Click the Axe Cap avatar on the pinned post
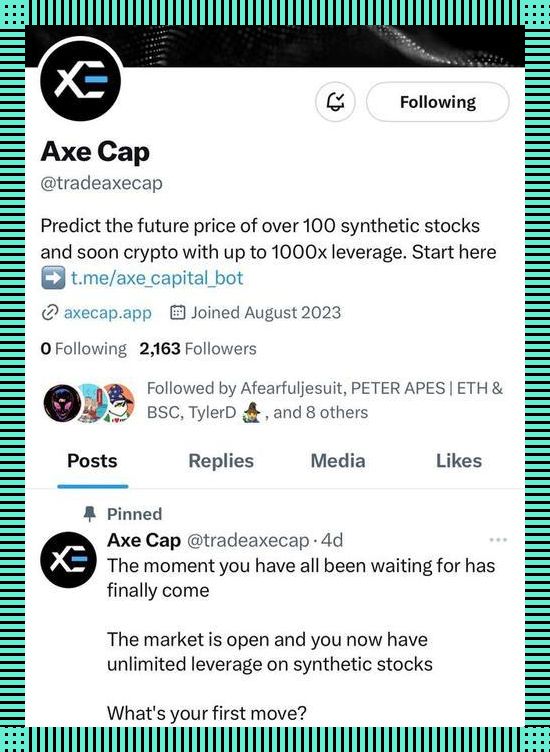This screenshot has height=752, width=550. point(69,560)
